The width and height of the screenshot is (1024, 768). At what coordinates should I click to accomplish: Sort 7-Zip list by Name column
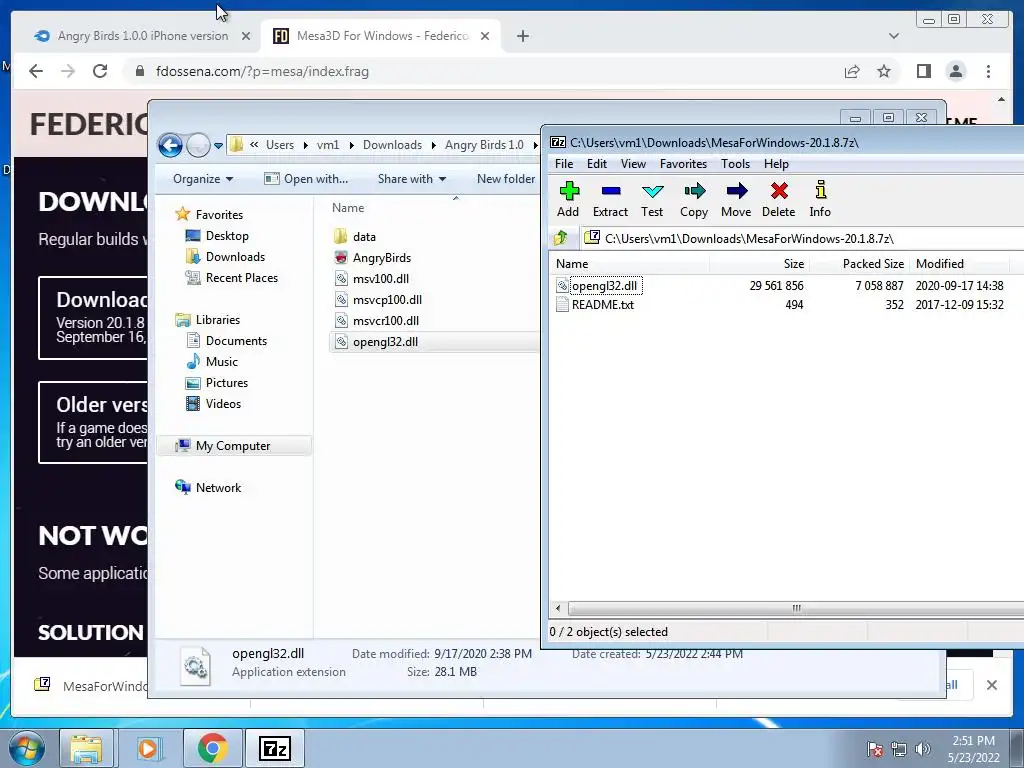(x=630, y=264)
